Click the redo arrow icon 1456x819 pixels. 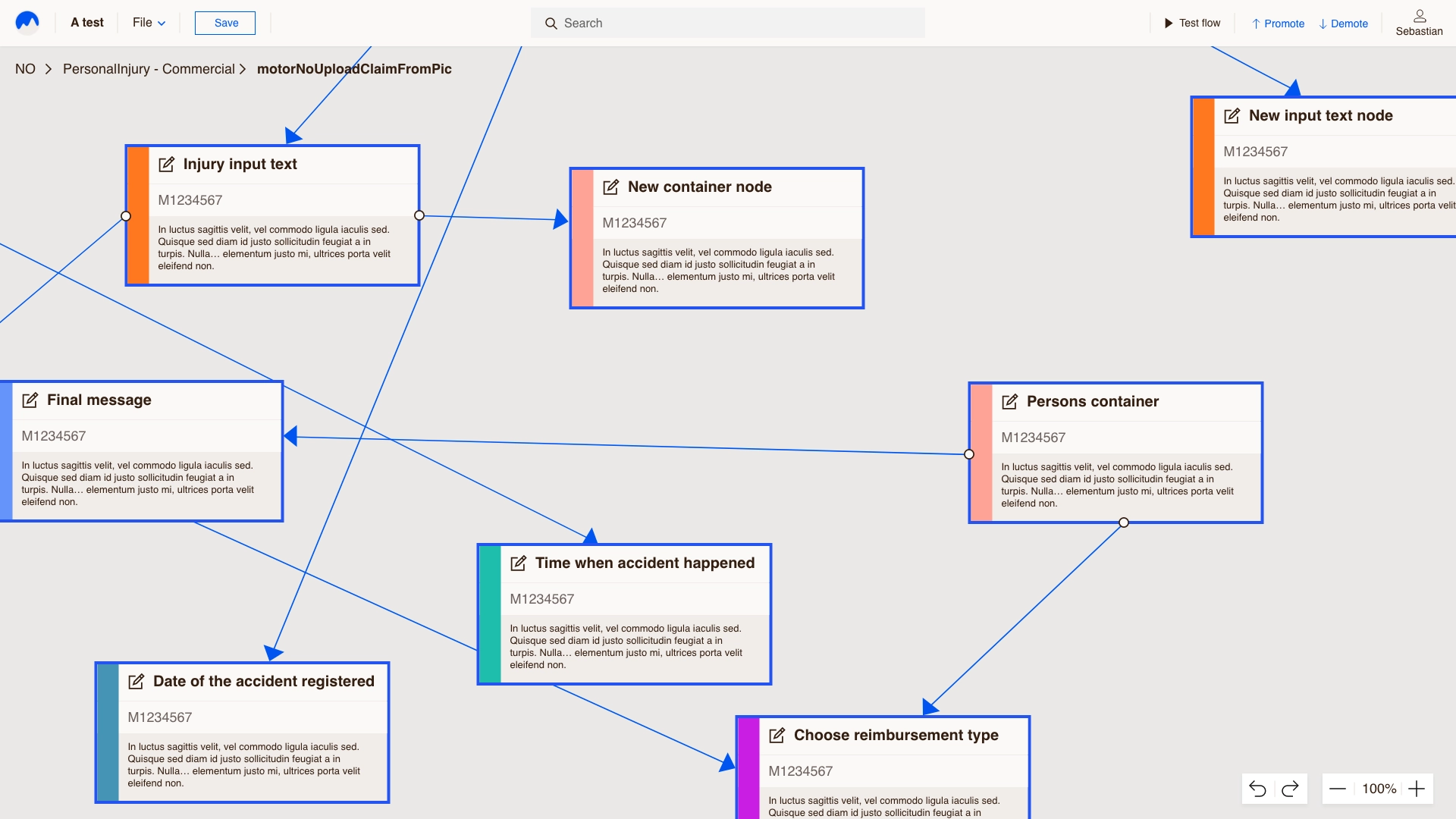tap(1290, 789)
